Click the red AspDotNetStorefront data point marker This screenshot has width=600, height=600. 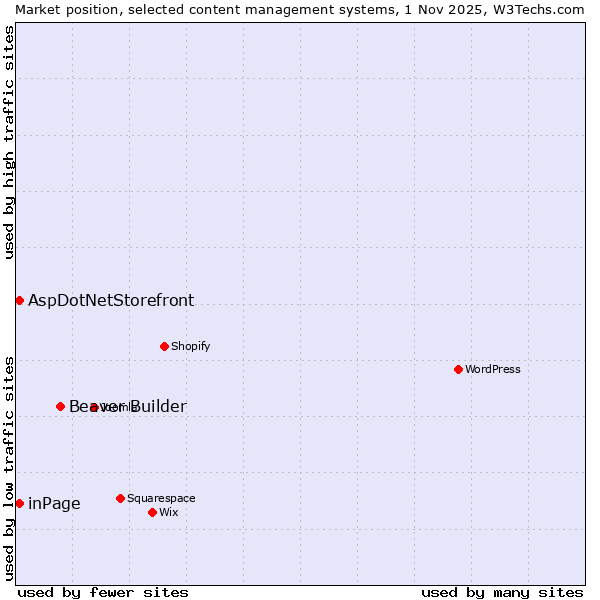pos(19,300)
